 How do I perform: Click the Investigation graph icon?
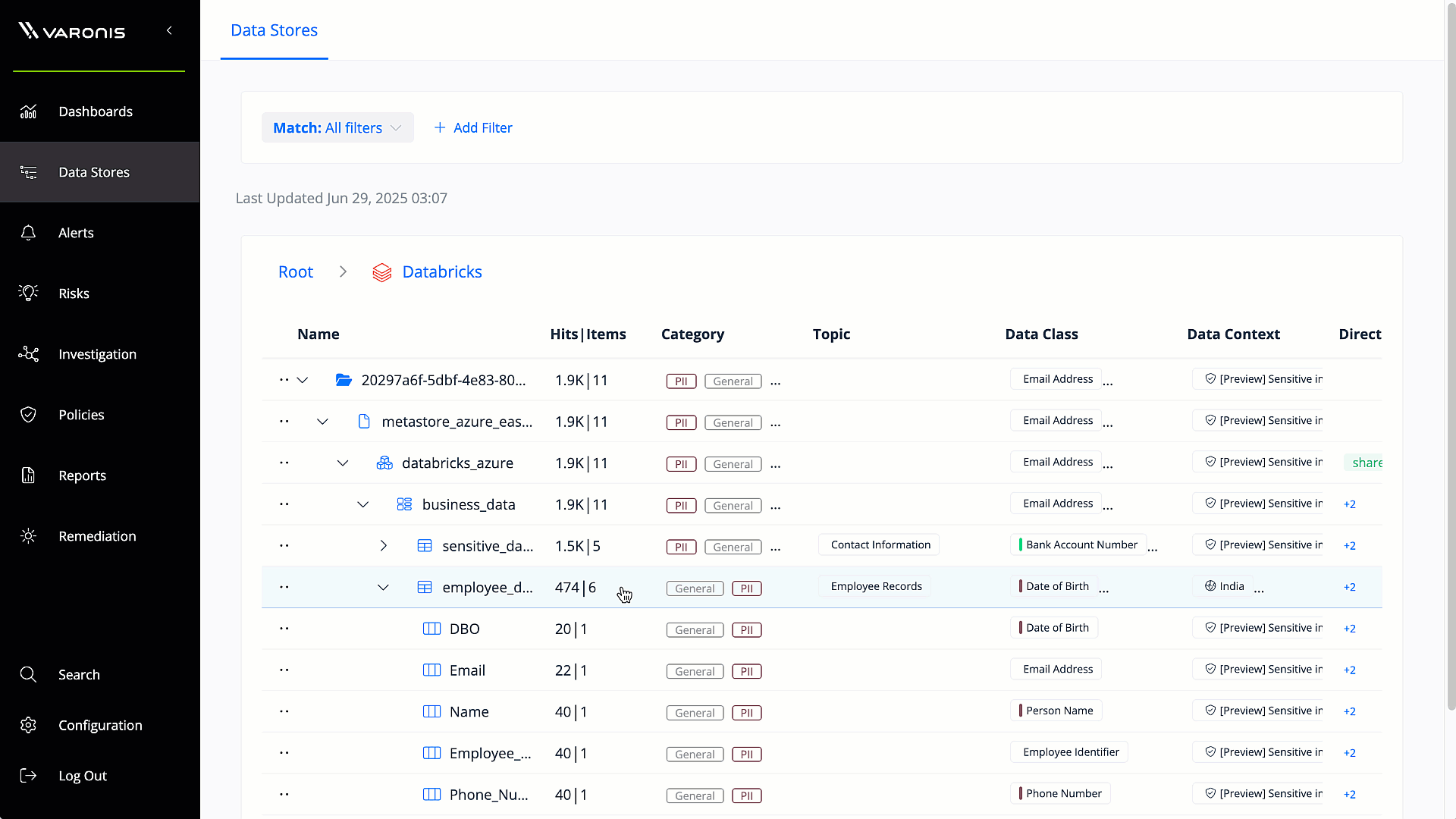tap(28, 354)
